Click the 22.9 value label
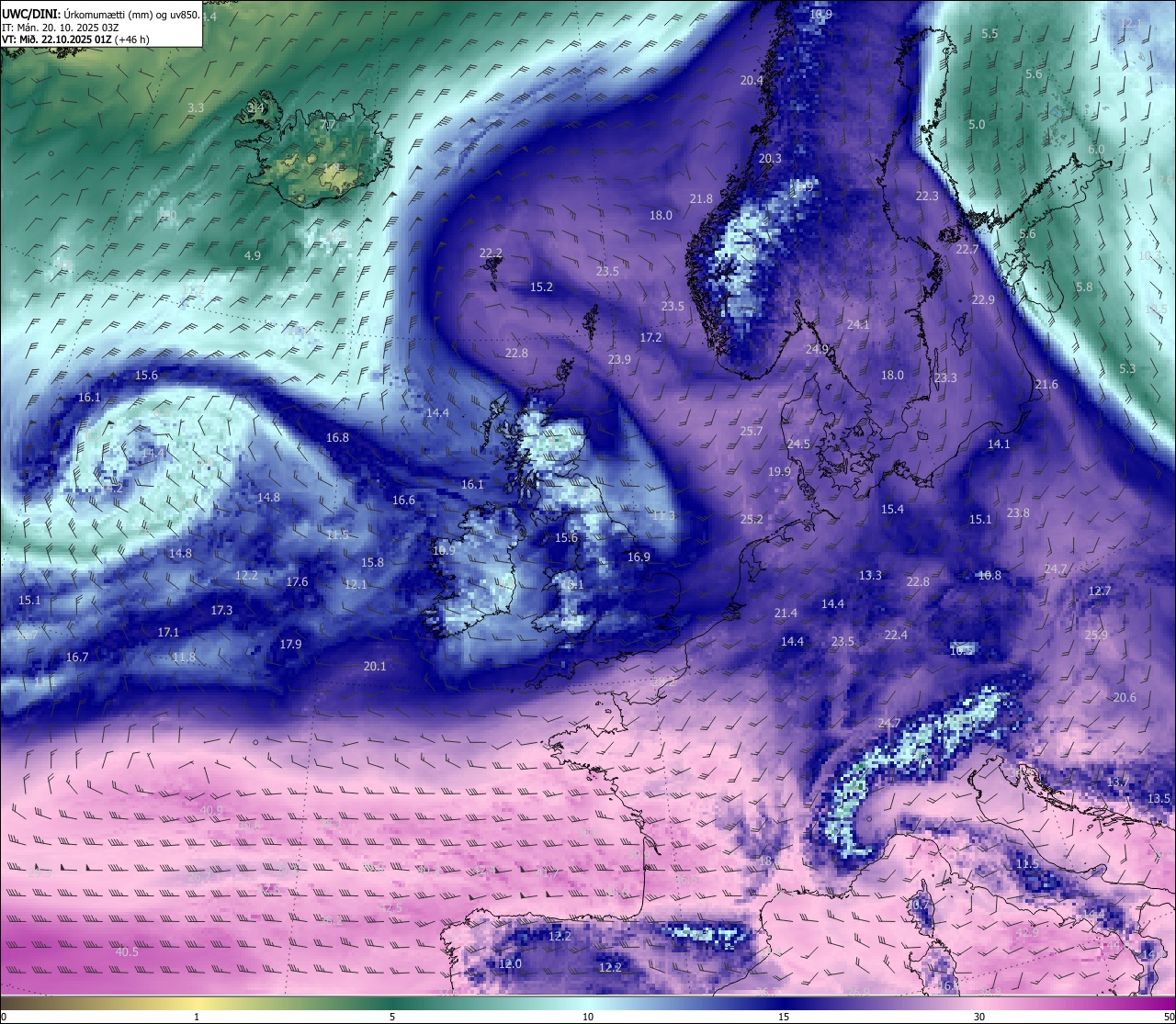Screen dimensions: 1176x1024 983,300
